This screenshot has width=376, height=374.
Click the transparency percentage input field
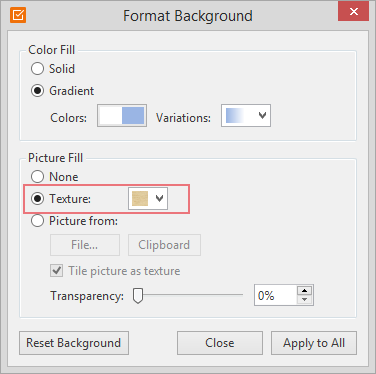click(x=275, y=295)
